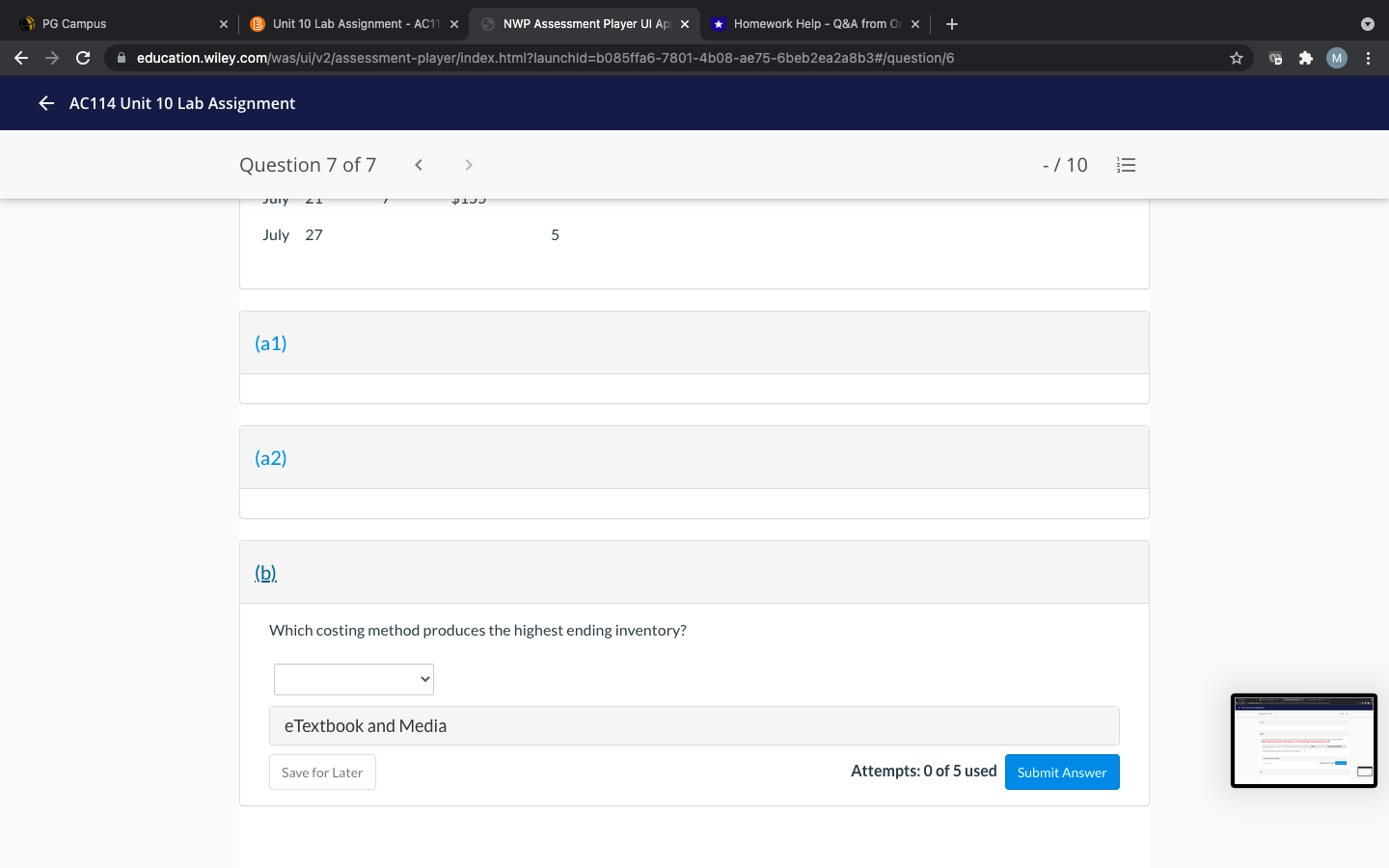Close the PG Campus tab
1389x868 pixels.
tap(224, 24)
